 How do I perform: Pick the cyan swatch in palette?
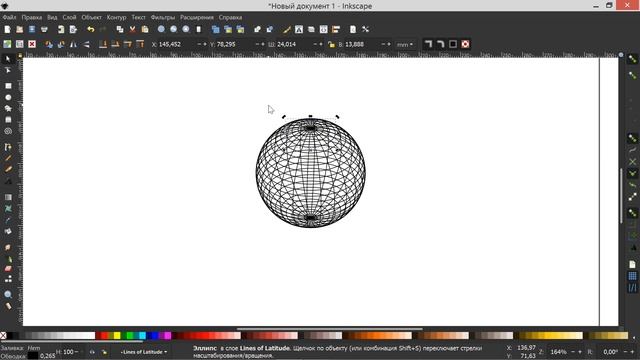coord(142,336)
